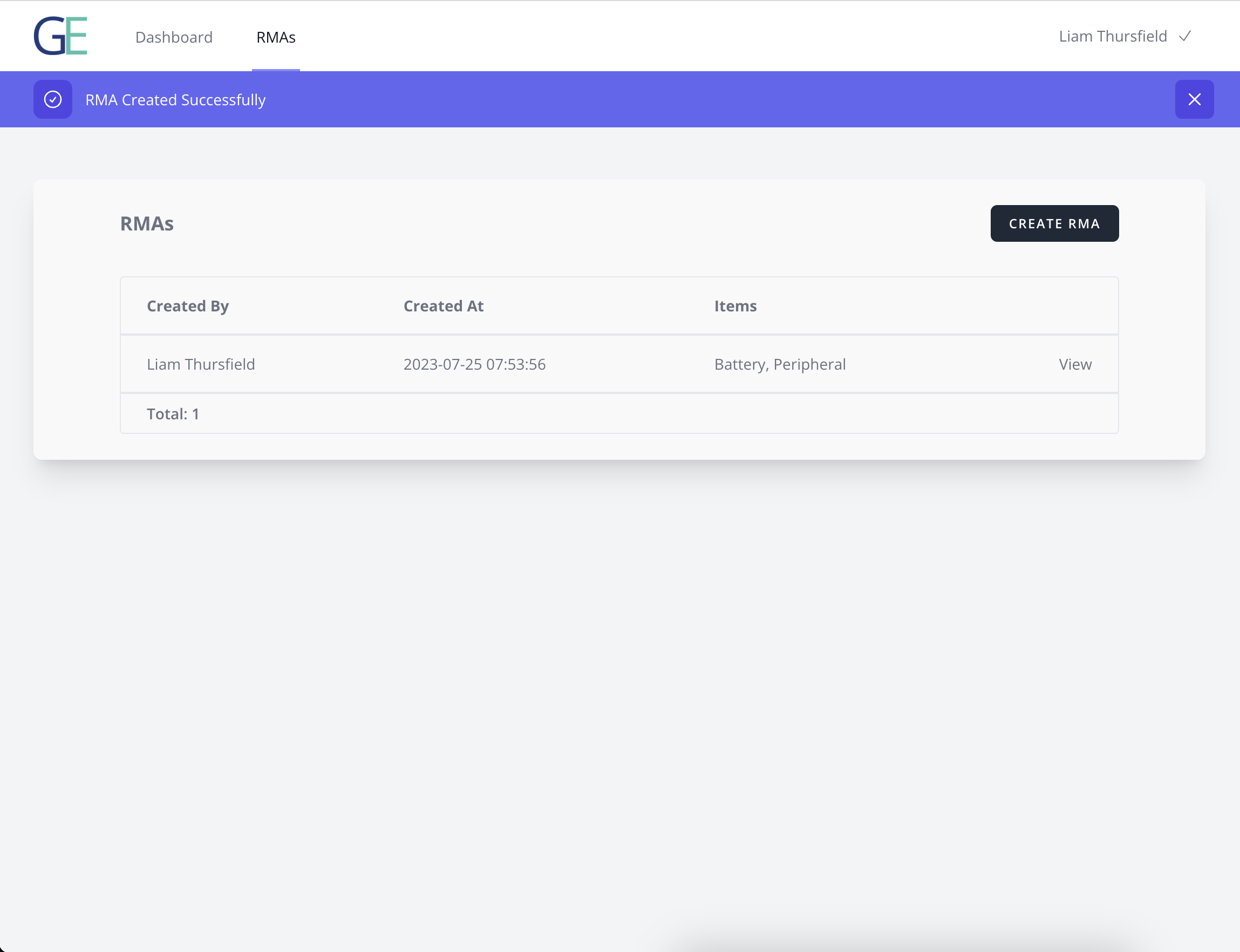Click the Created By column header

pyautogui.click(x=187, y=306)
